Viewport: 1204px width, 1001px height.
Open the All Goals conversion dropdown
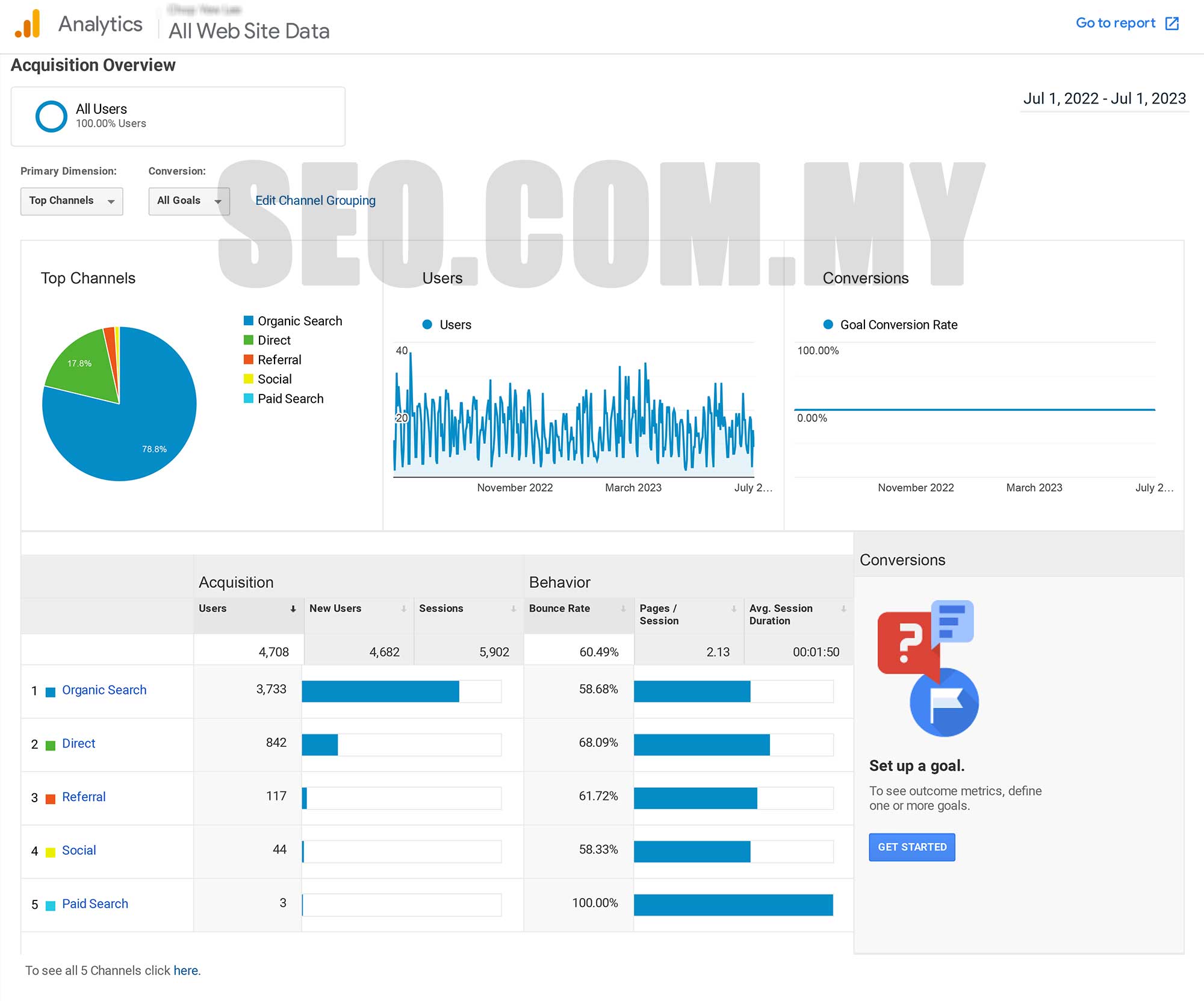pyautogui.click(x=189, y=201)
